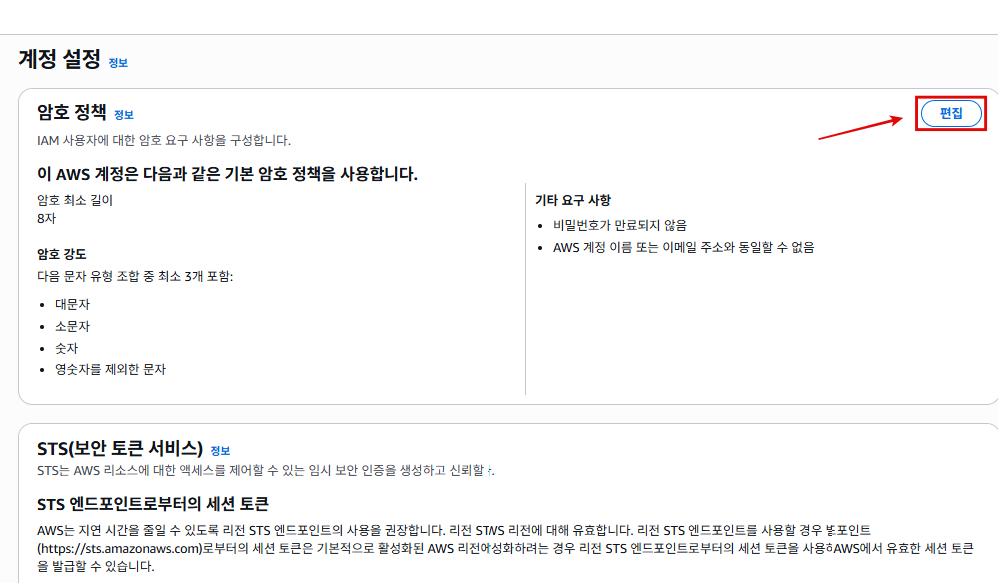Click the 암호 최소 길이 label
998x583 pixels.
click(75, 200)
